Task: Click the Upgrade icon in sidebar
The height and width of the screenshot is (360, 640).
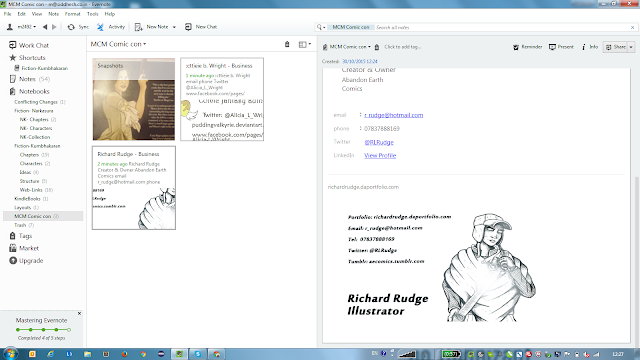Action: (x=13, y=260)
